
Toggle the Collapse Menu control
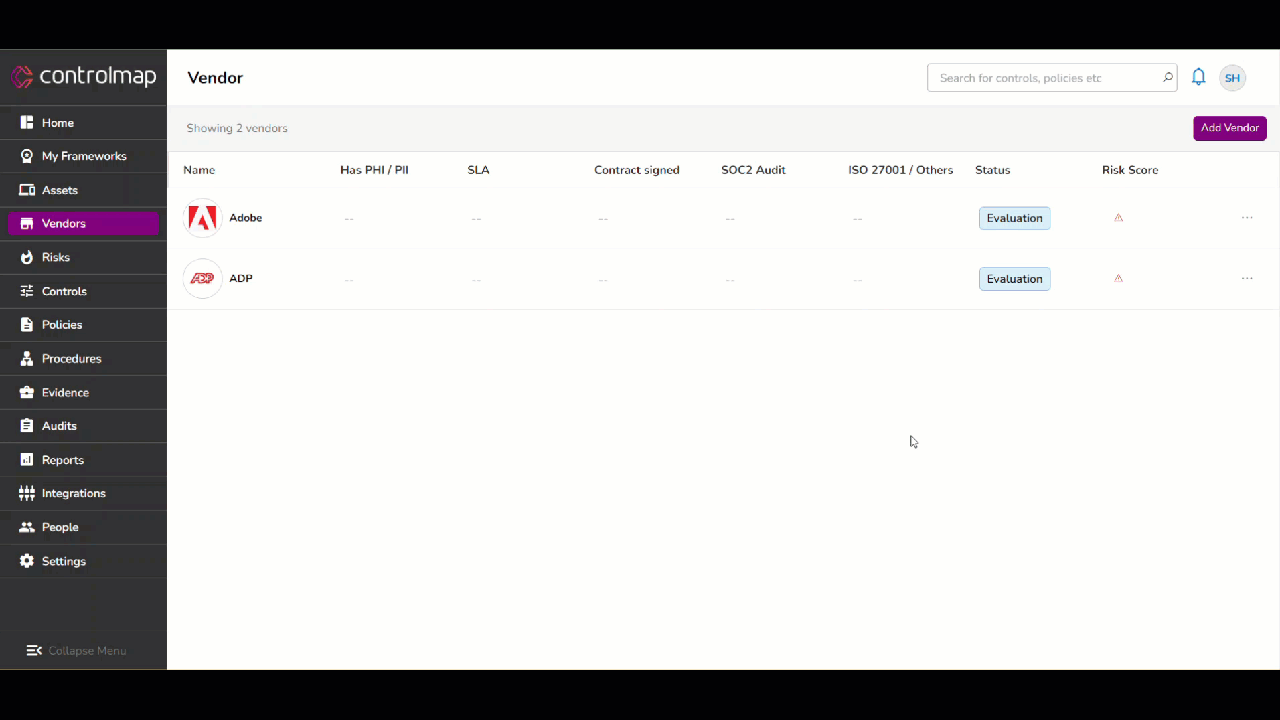(x=76, y=650)
